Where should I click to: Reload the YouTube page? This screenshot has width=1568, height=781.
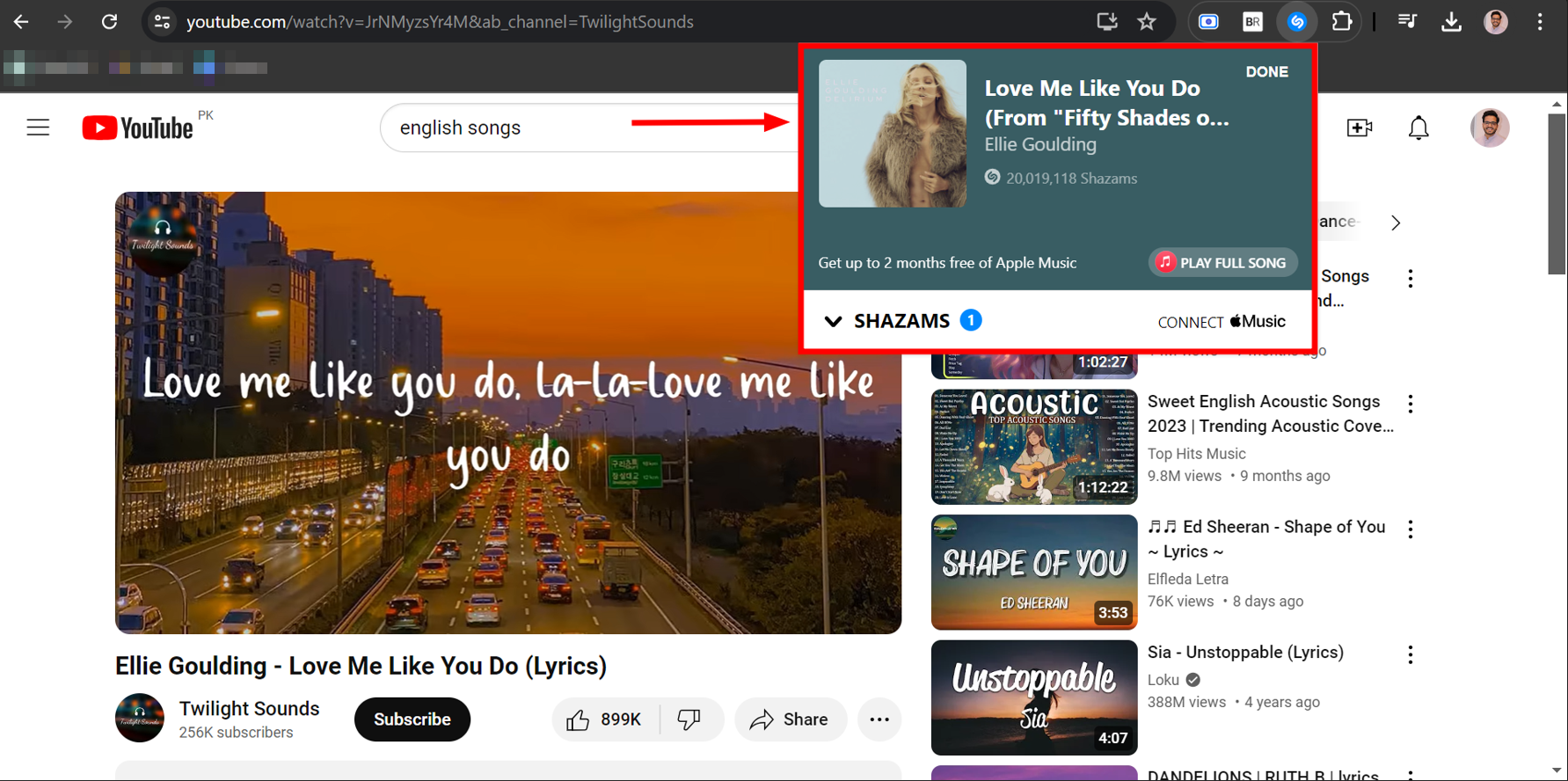point(109,22)
